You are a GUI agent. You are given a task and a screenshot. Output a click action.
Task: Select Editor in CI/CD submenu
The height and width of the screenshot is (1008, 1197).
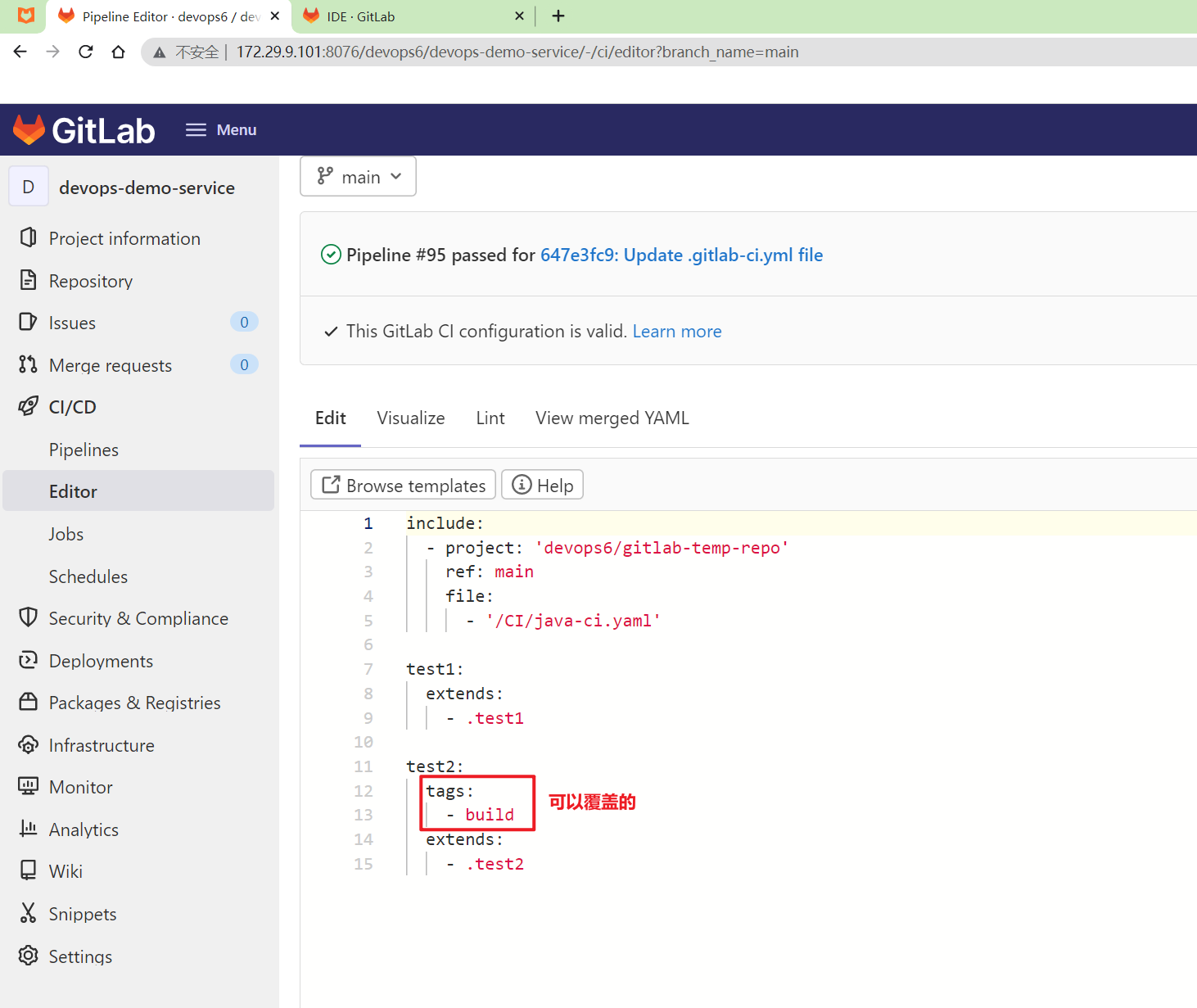138,490
